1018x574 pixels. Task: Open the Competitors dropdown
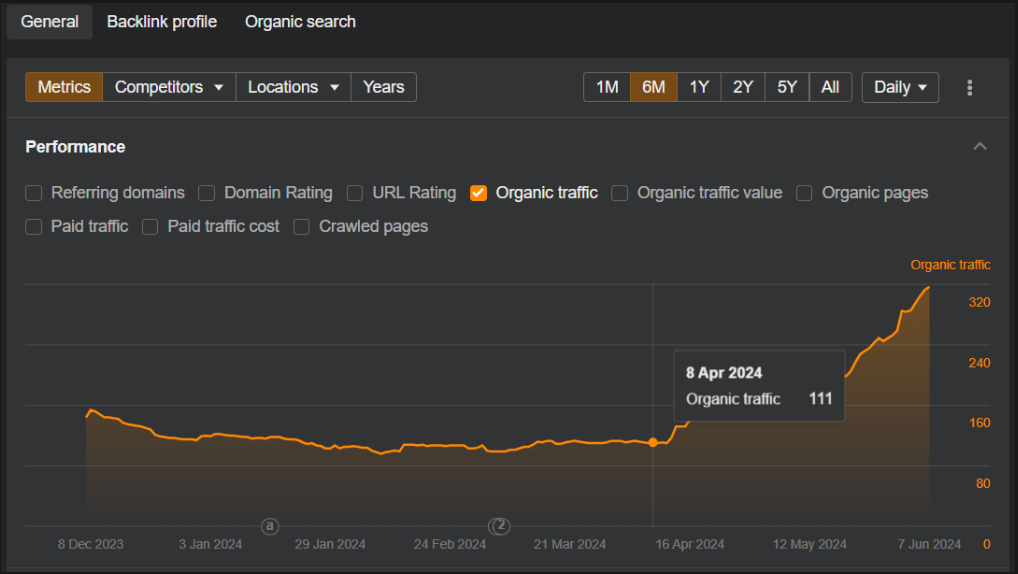coord(169,87)
